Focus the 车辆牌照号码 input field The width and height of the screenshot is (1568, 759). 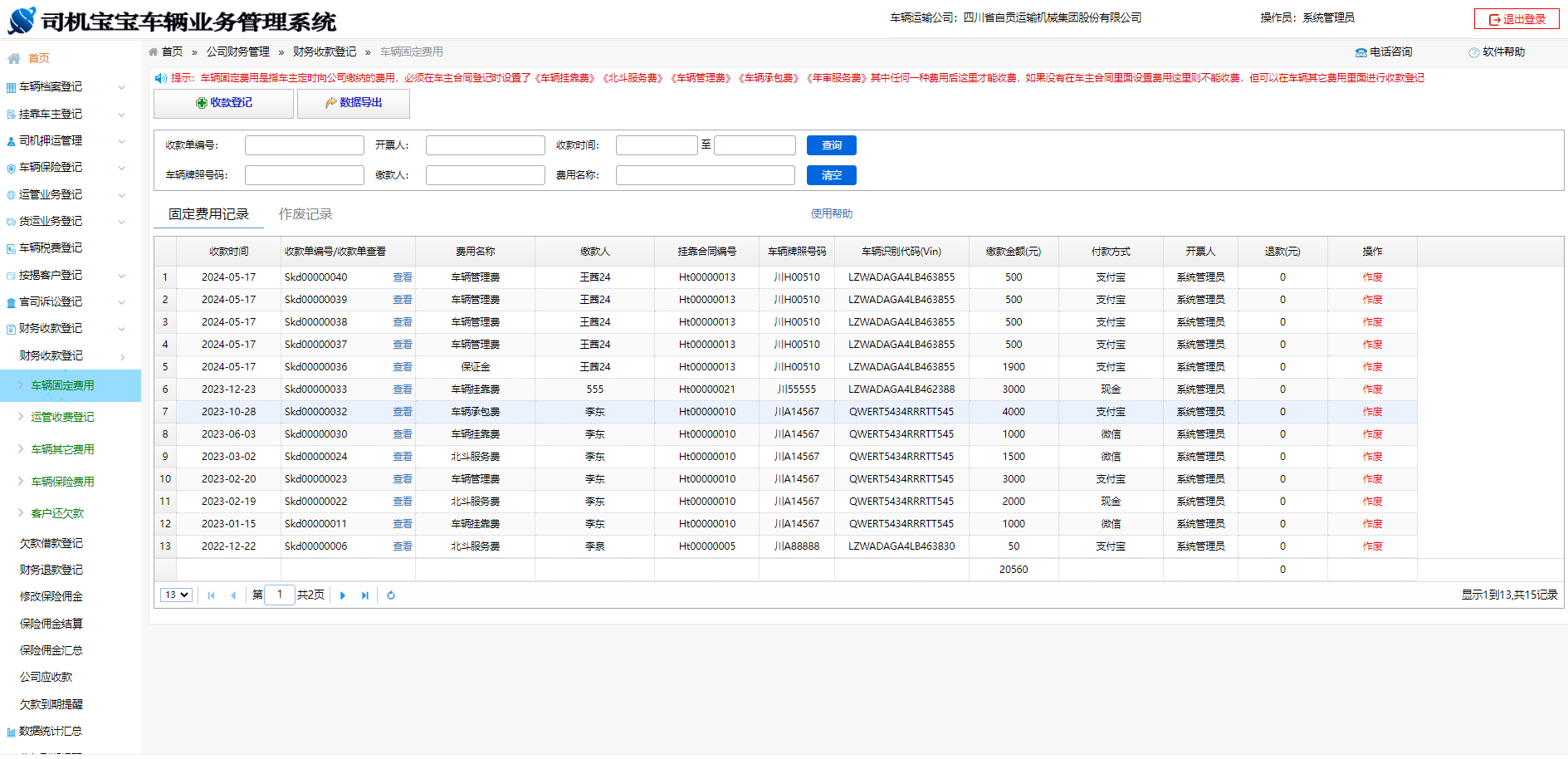(x=305, y=175)
